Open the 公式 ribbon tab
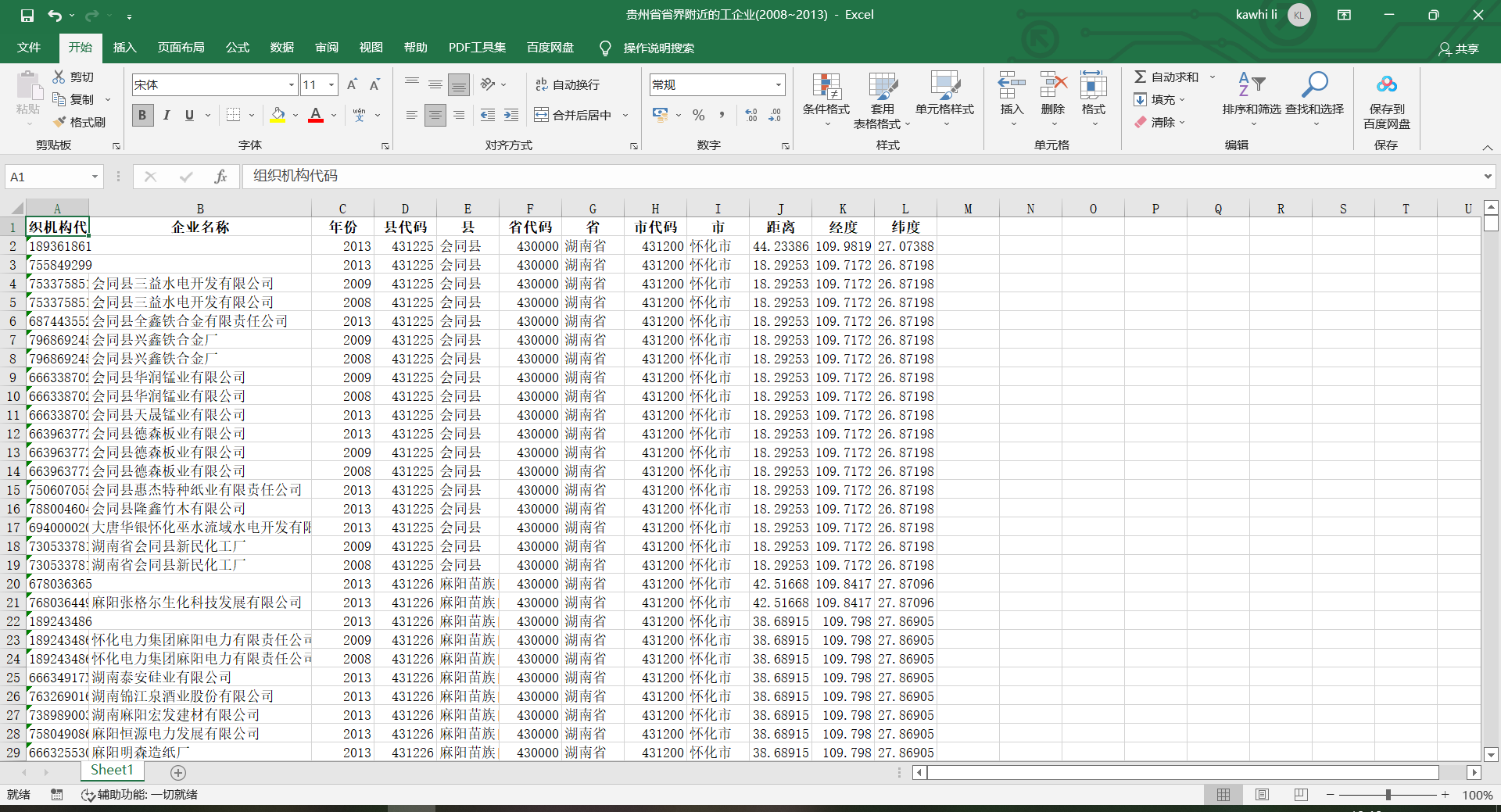The height and width of the screenshot is (812, 1501). point(237,48)
